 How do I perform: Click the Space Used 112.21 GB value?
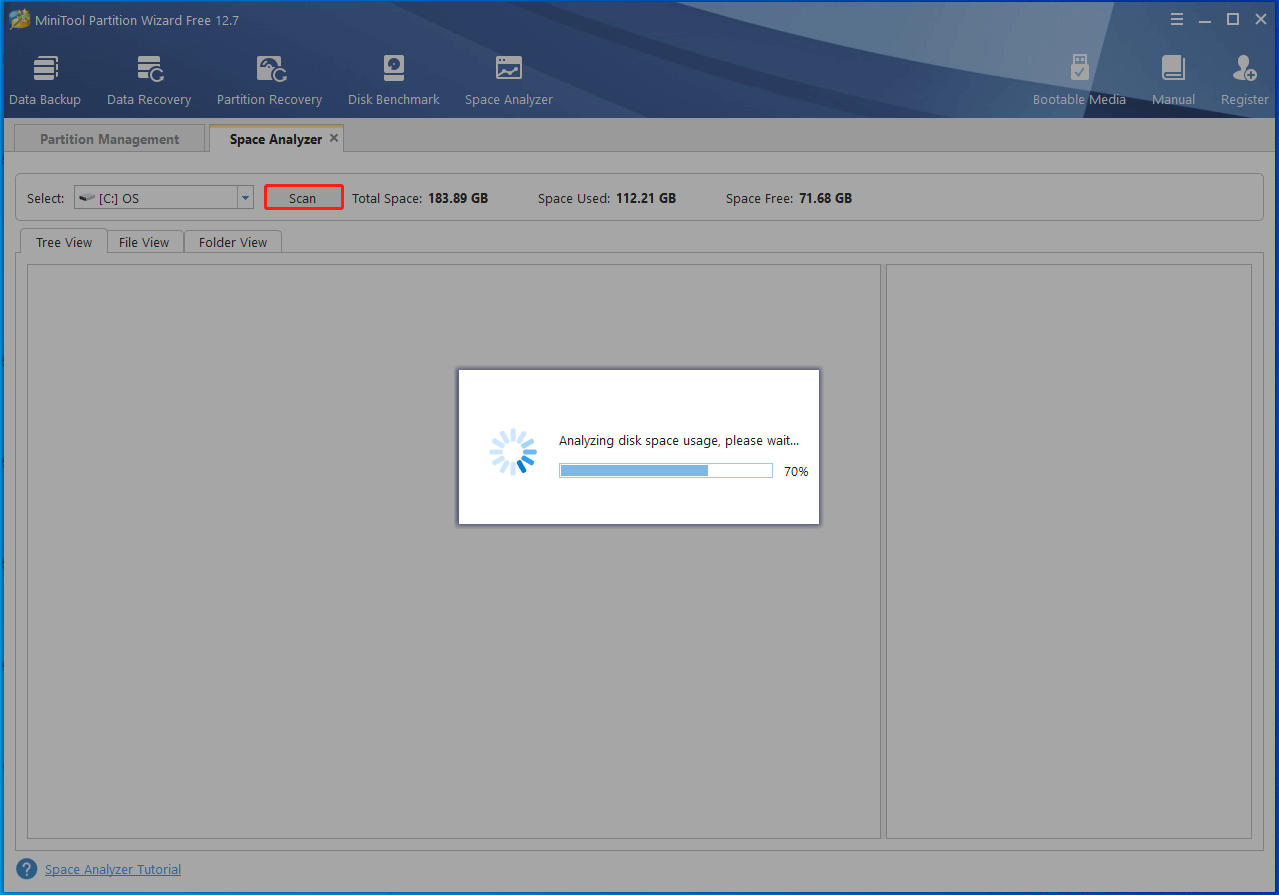tap(646, 198)
